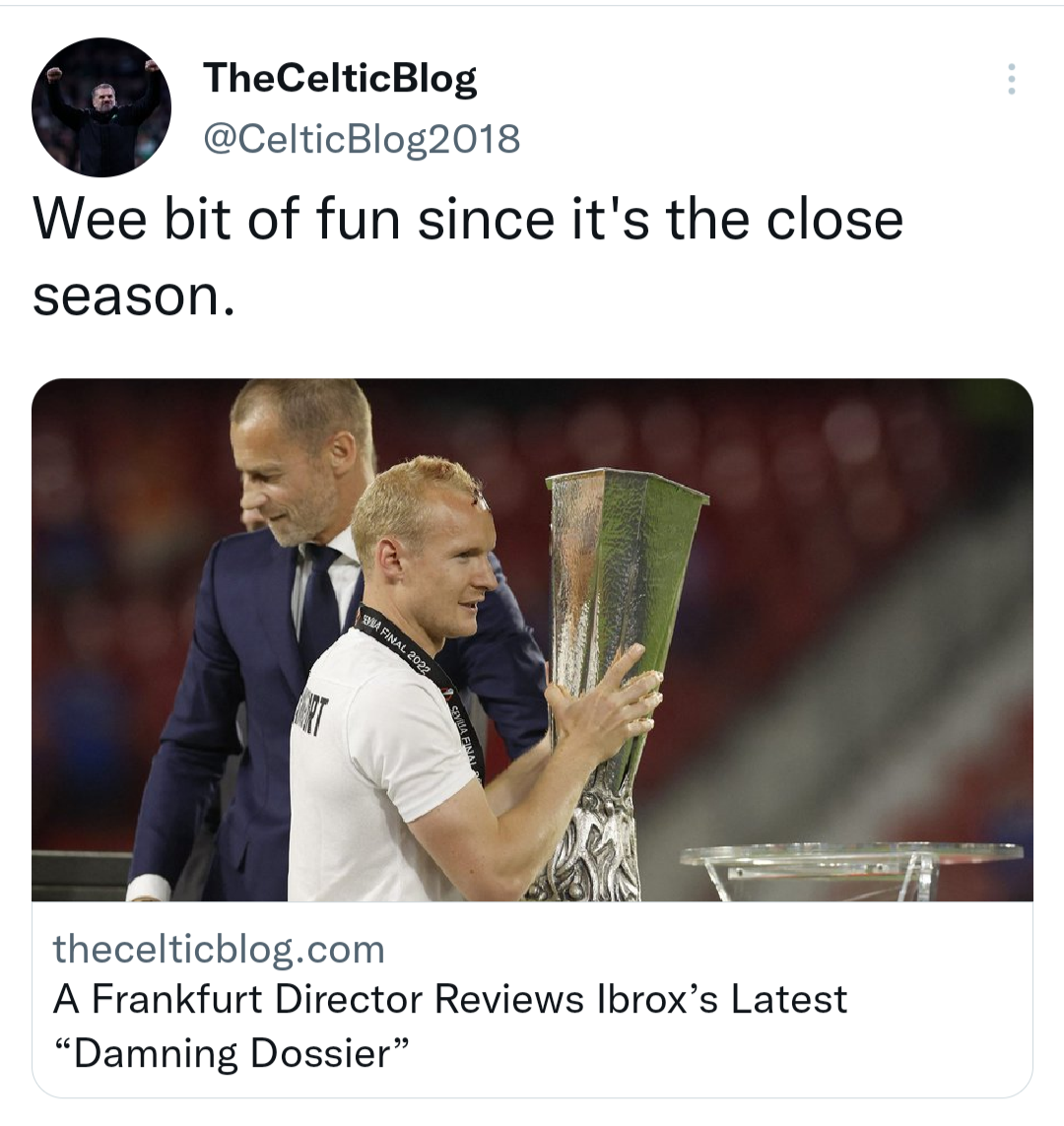Open headline "A Frankfurt Director Reviews Ibrox's Latest"

(450, 999)
